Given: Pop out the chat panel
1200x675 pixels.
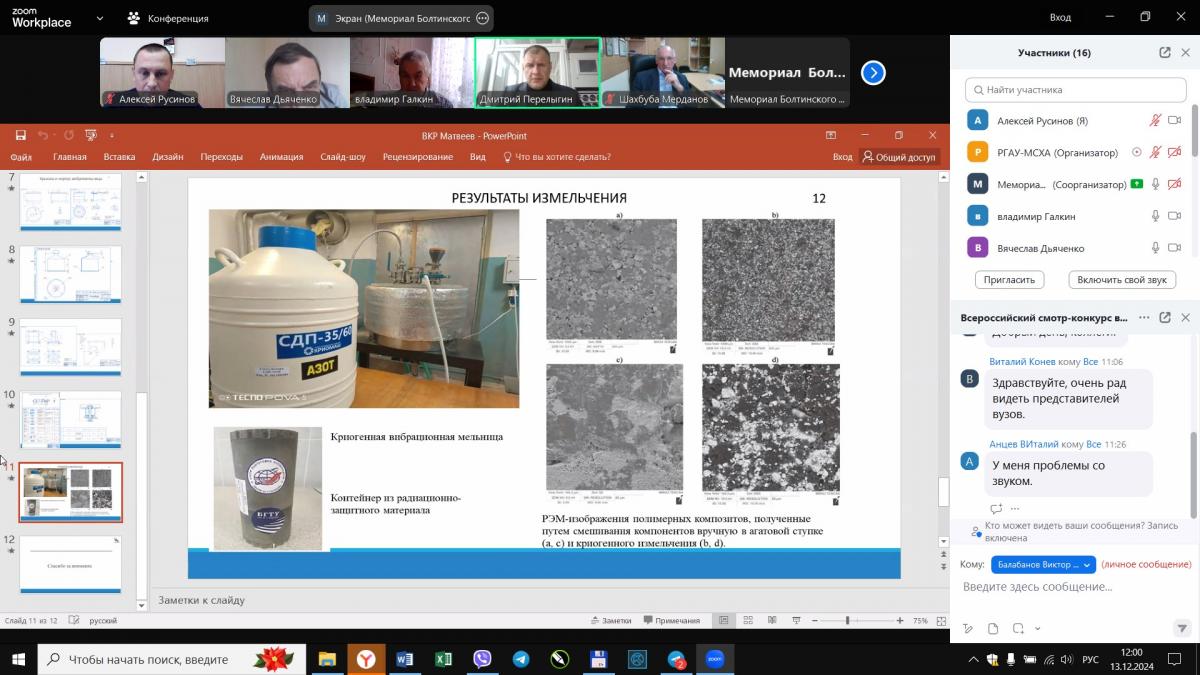Looking at the screenshot, I should click(1165, 317).
